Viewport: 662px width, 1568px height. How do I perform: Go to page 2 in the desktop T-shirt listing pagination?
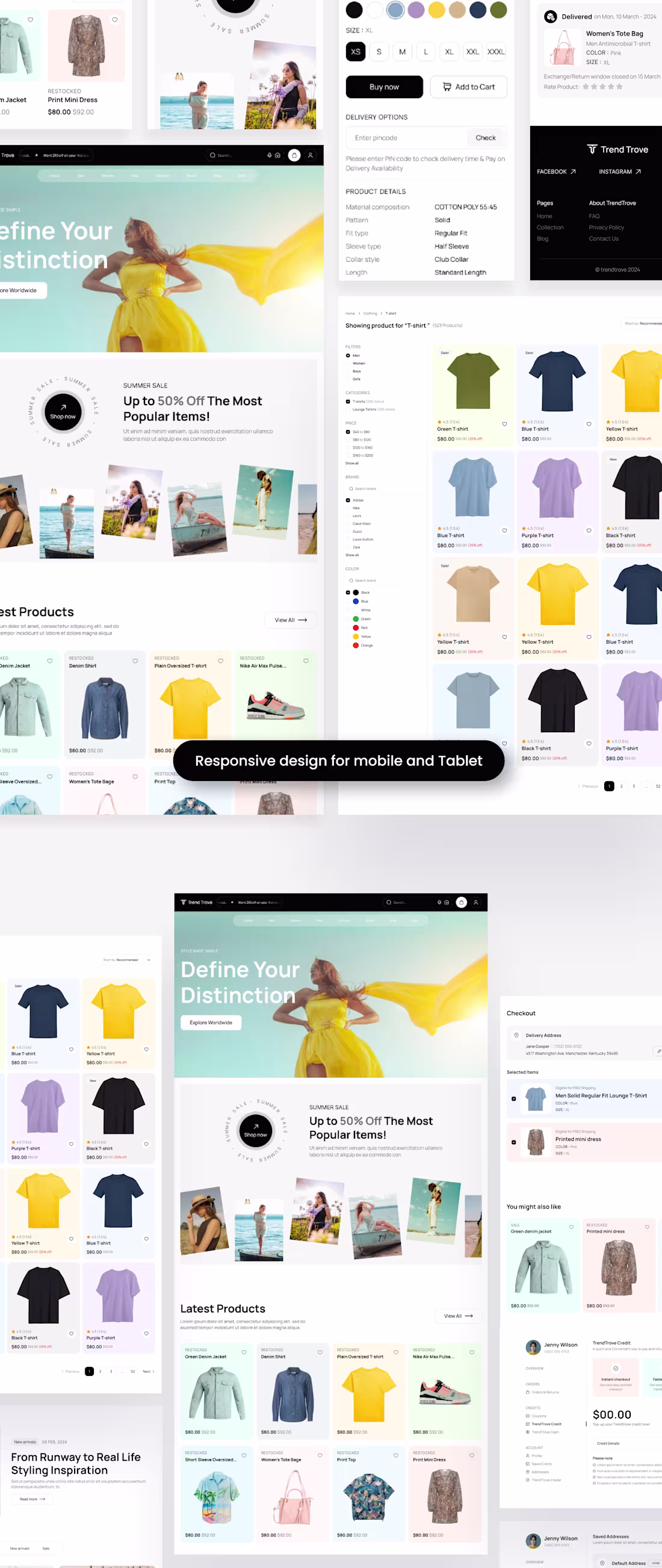click(621, 786)
